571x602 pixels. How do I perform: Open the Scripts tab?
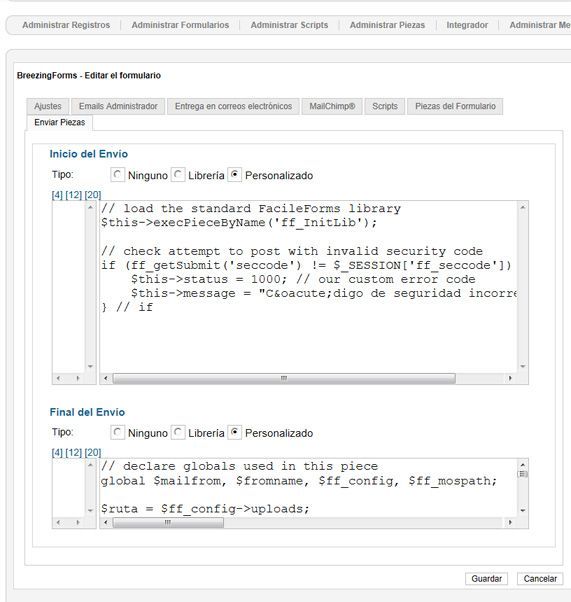pos(385,106)
